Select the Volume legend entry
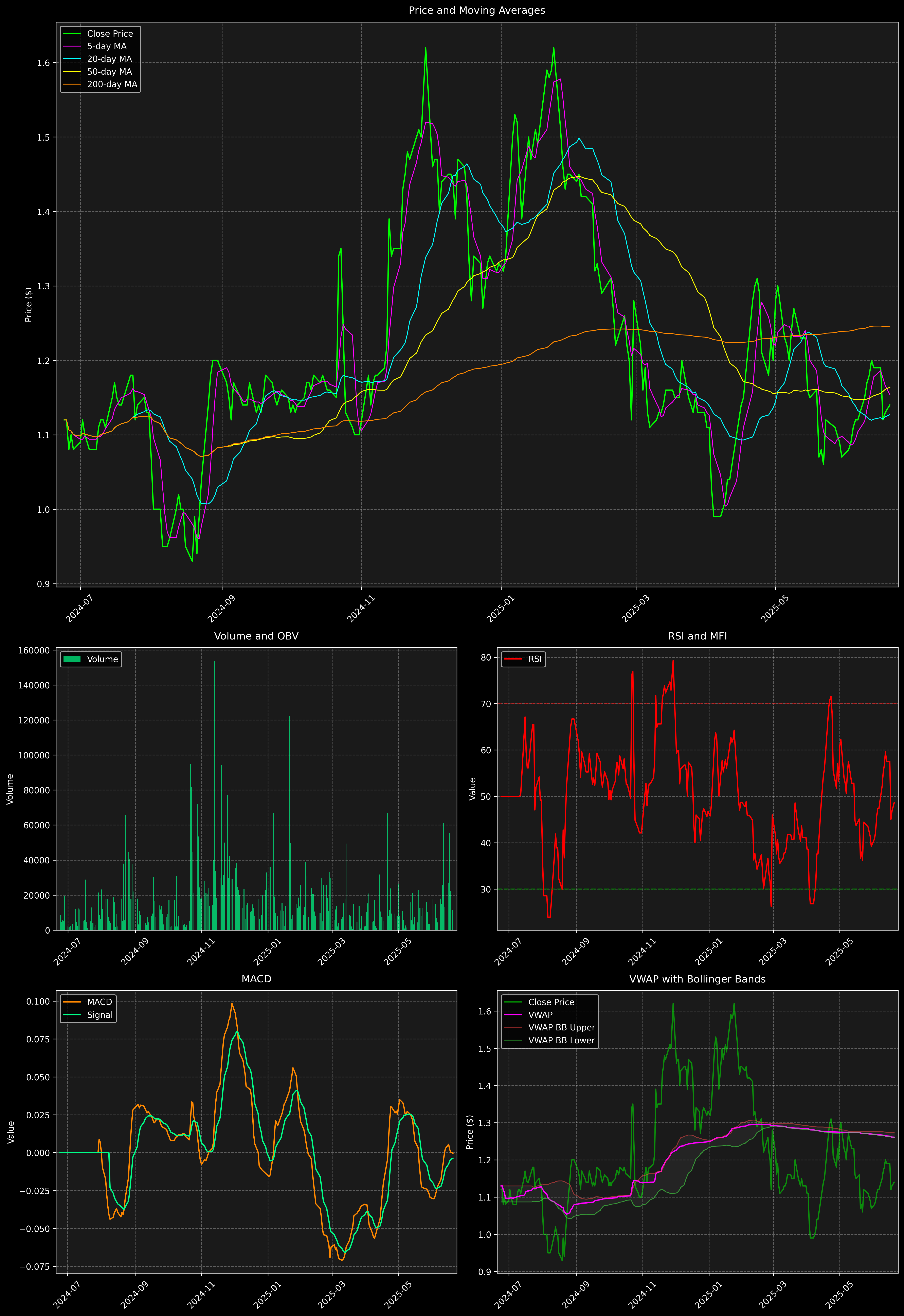Image resolution: width=904 pixels, height=1316 pixels. coord(91,659)
